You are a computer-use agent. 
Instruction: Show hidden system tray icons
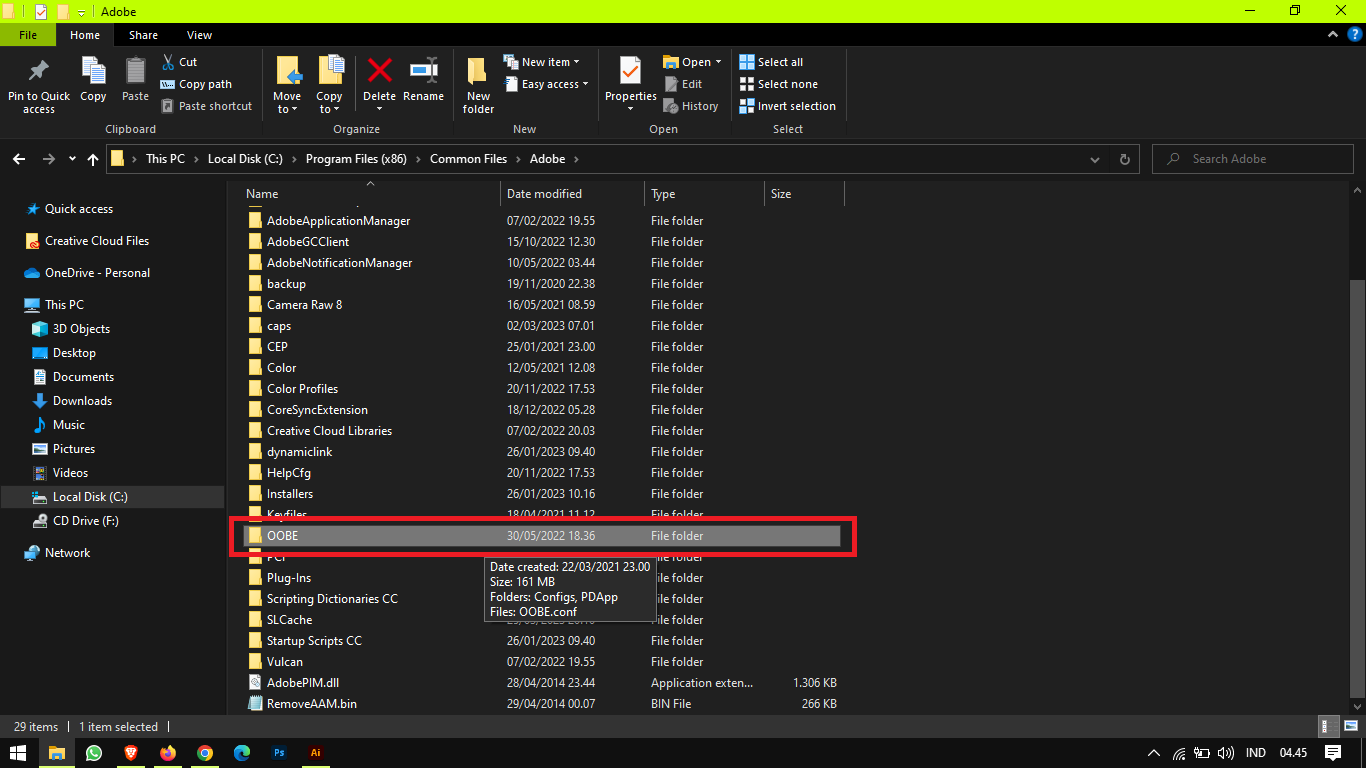coord(1154,753)
